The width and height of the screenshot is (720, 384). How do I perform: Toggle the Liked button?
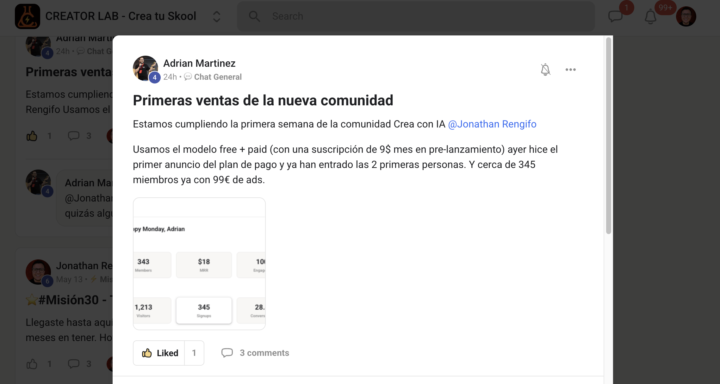(159, 353)
